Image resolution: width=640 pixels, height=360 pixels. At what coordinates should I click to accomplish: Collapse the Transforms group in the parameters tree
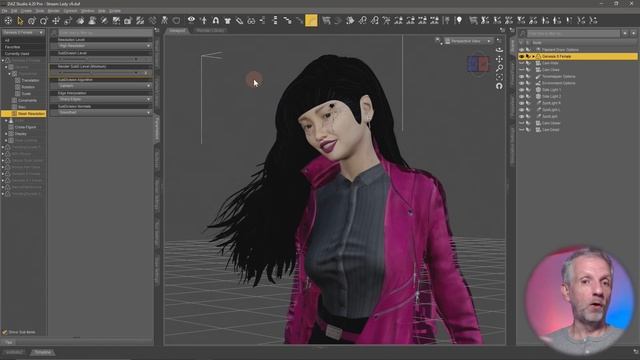click(x=10, y=74)
